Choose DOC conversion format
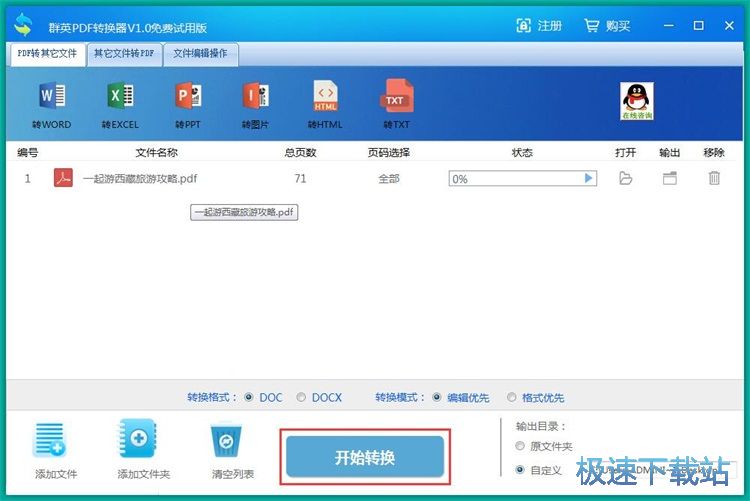Screen dimensions: 750x501 tap(249, 397)
